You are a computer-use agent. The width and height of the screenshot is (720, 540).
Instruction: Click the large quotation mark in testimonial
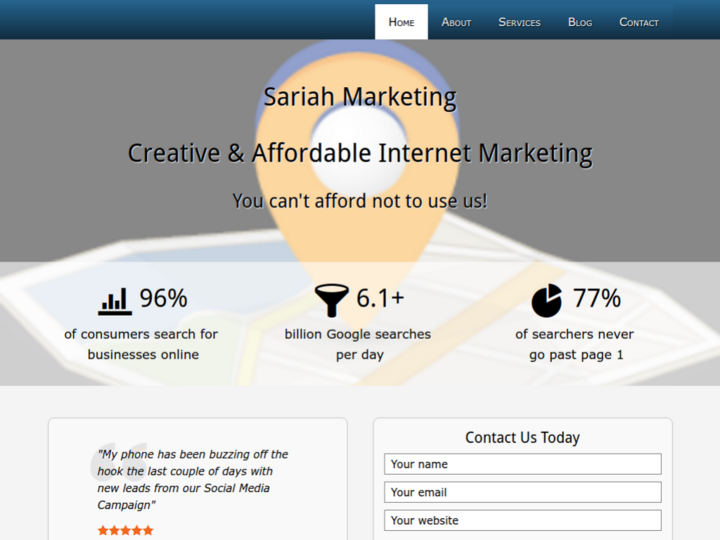click(x=121, y=462)
